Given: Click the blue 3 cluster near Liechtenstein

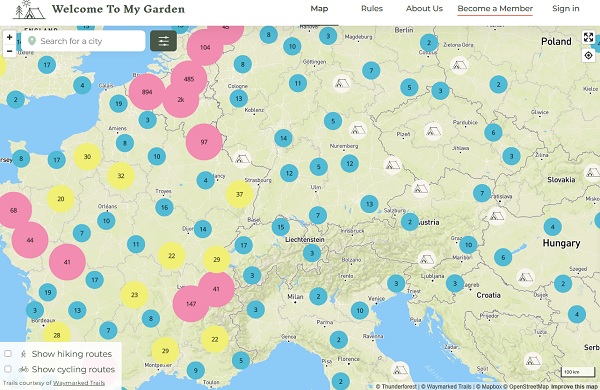Looking at the screenshot, I should (312, 253).
